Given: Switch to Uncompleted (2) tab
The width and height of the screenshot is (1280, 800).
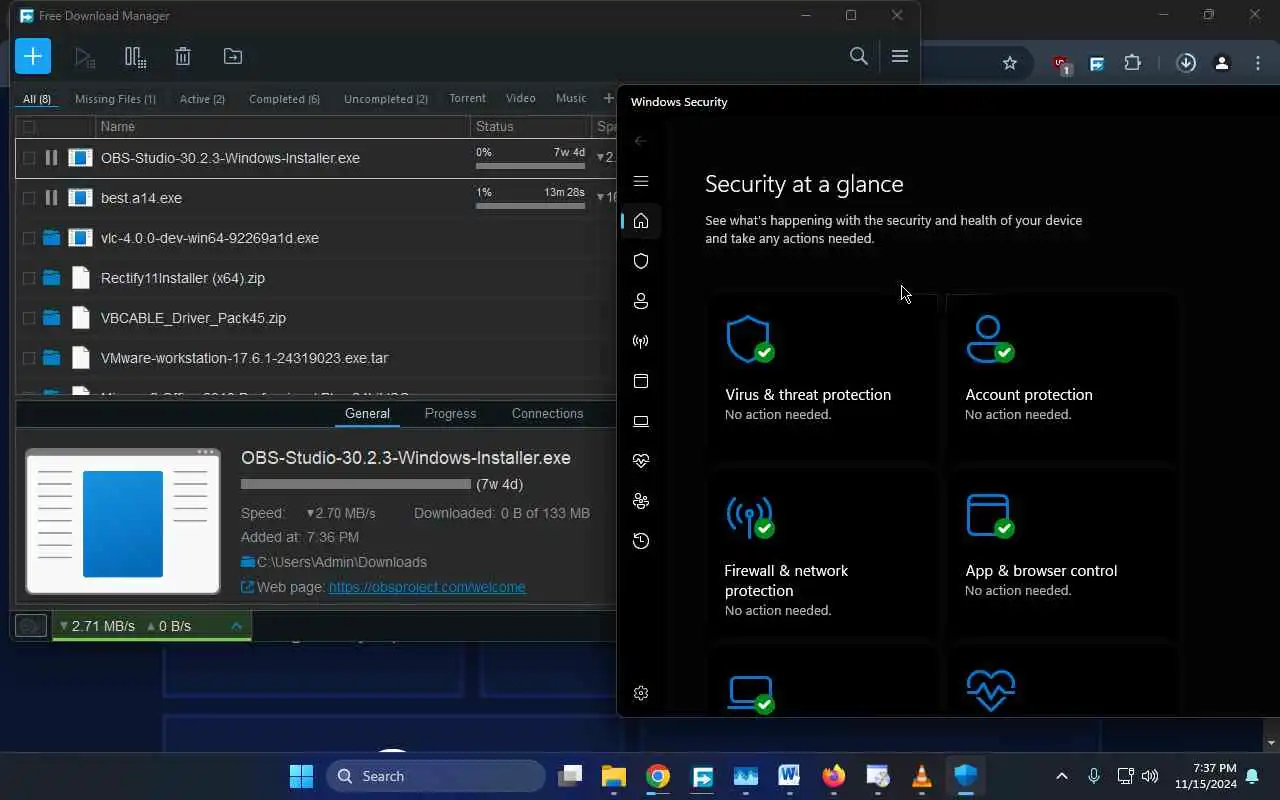Looking at the screenshot, I should coord(386,99).
